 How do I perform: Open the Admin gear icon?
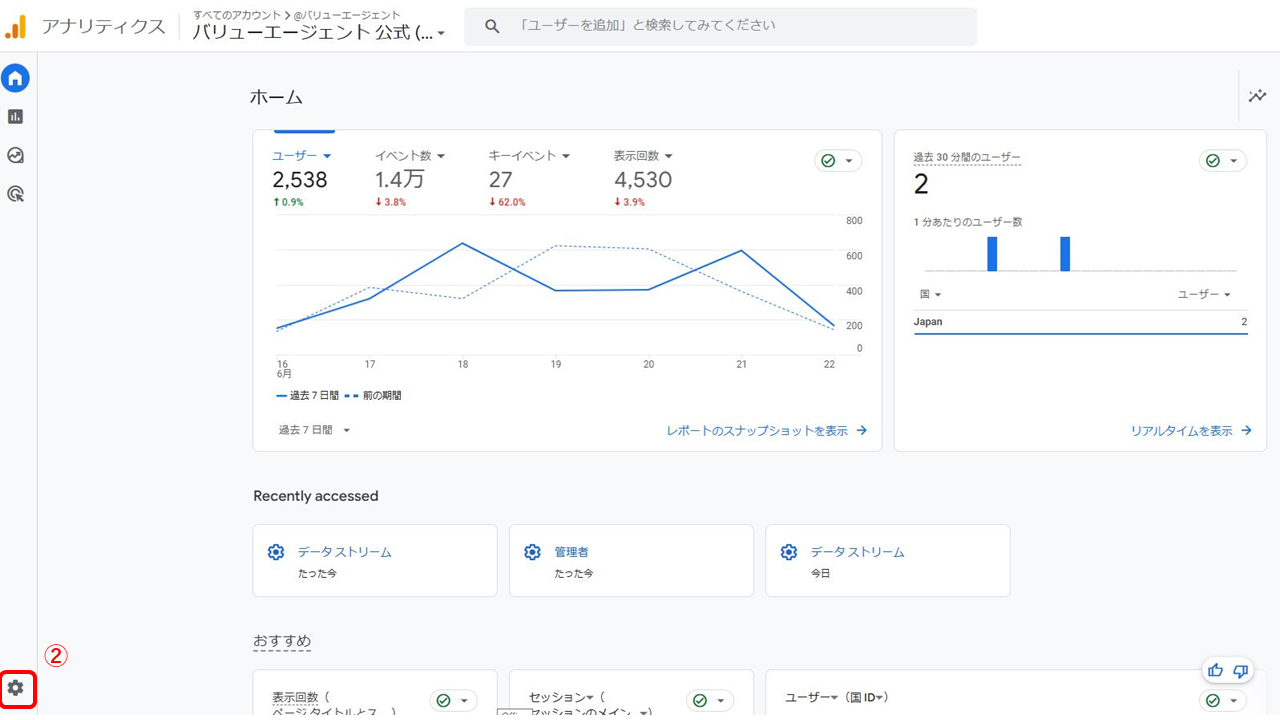pyautogui.click(x=16, y=688)
